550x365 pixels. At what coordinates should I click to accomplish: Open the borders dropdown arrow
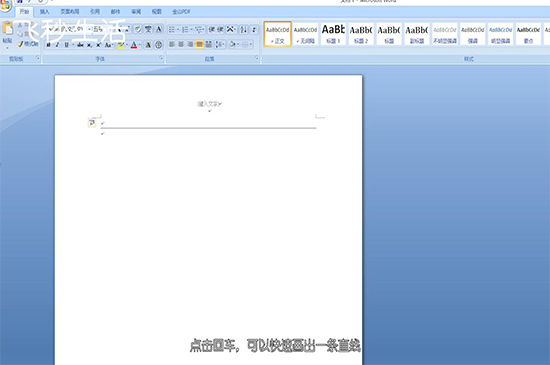[251, 45]
